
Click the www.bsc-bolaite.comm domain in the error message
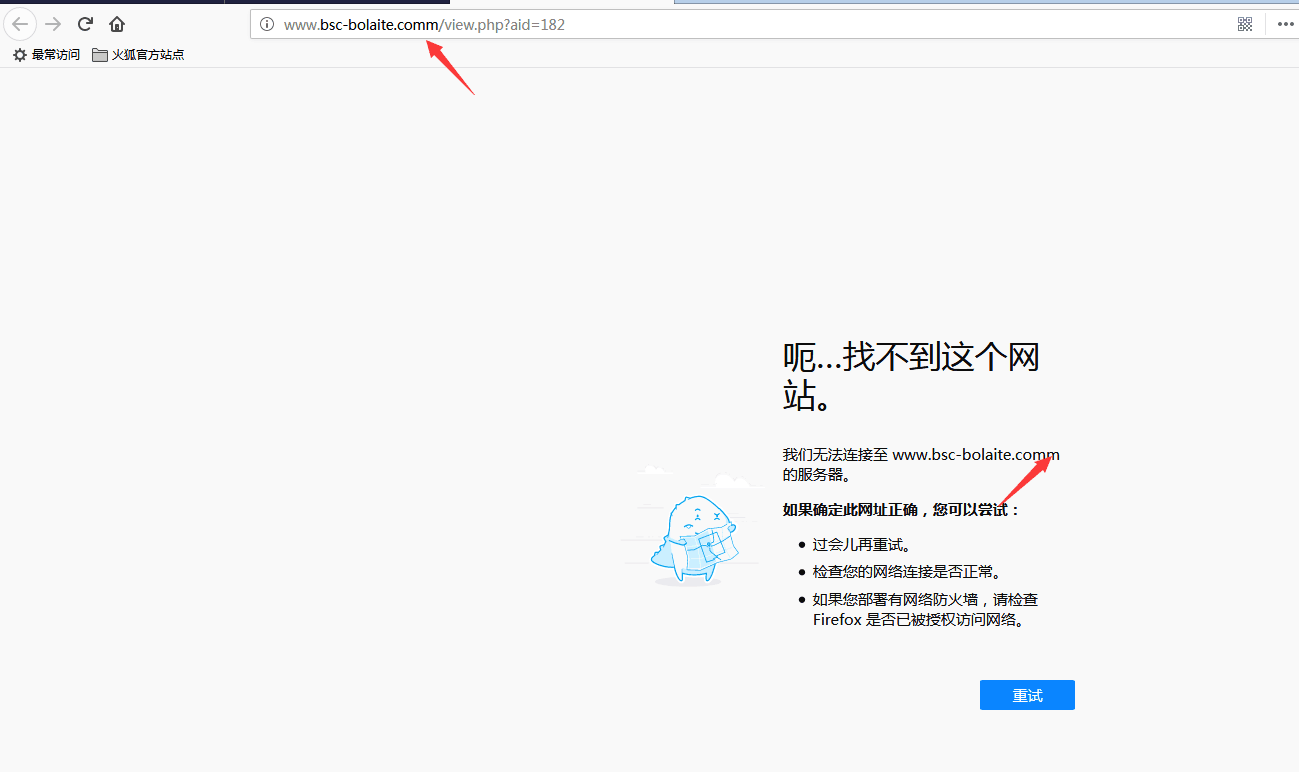click(x=975, y=455)
